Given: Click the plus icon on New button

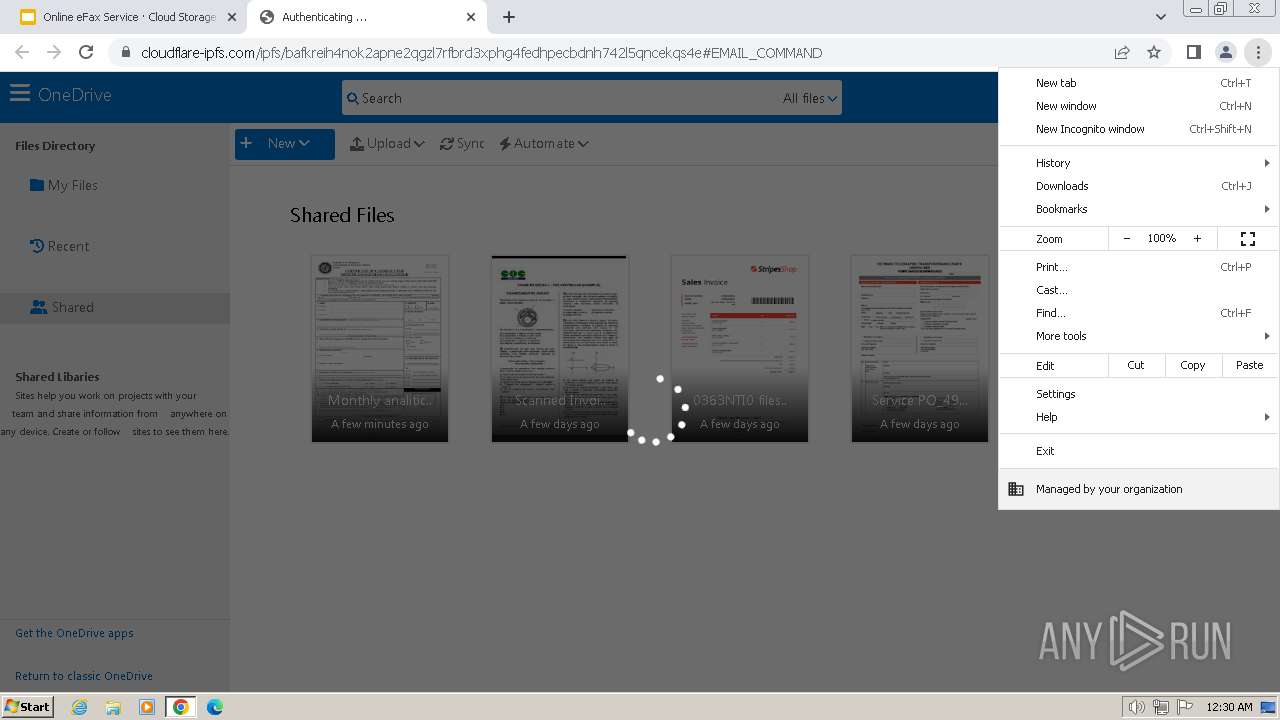Looking at the screenshot, I should [x=246, y=143].
